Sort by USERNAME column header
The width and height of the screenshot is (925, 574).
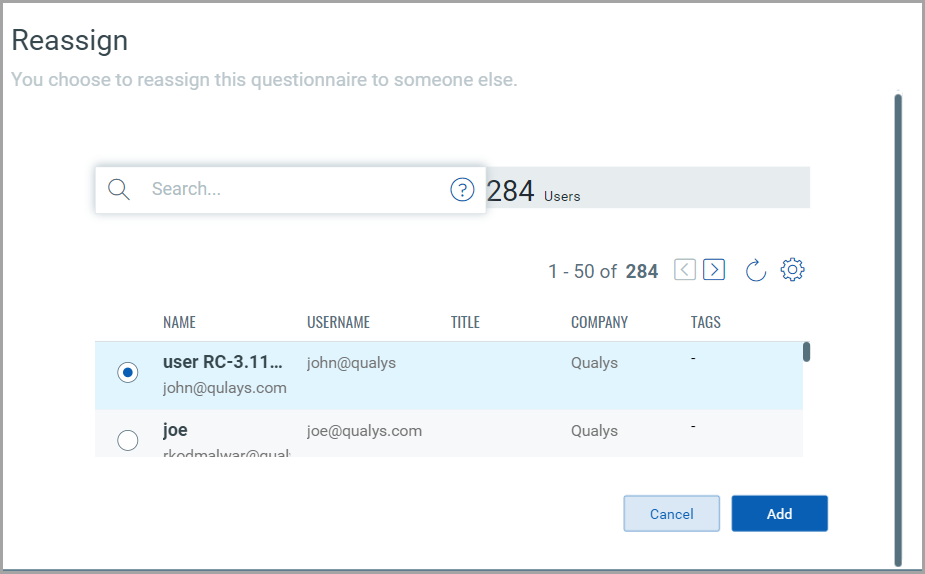click(338, 322)
